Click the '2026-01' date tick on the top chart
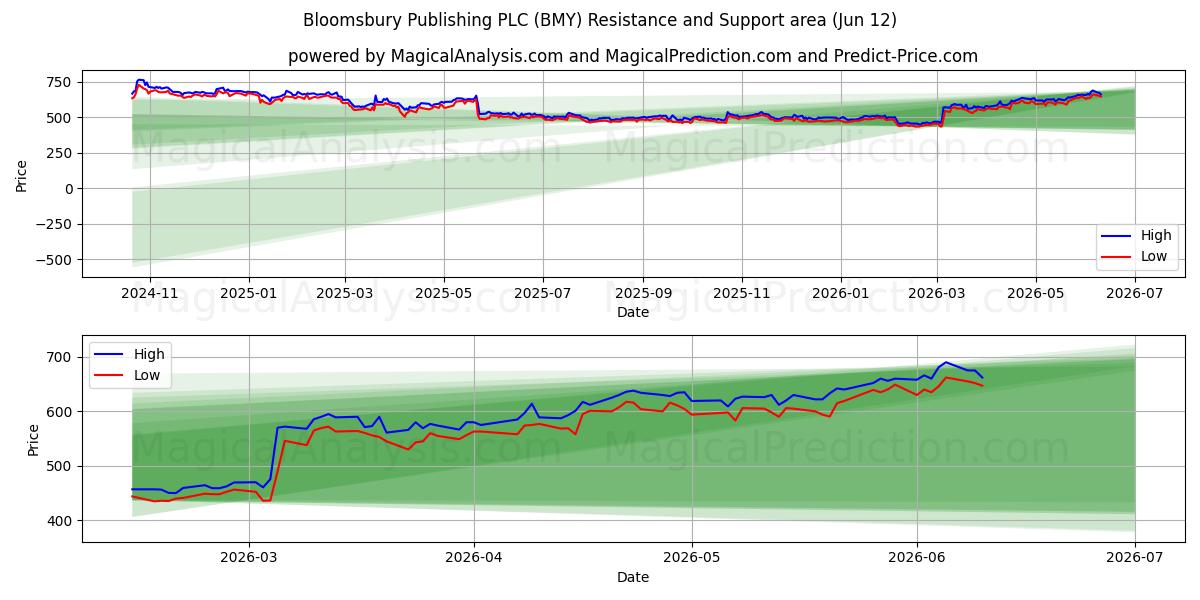1200x600 pixels. 840,295
